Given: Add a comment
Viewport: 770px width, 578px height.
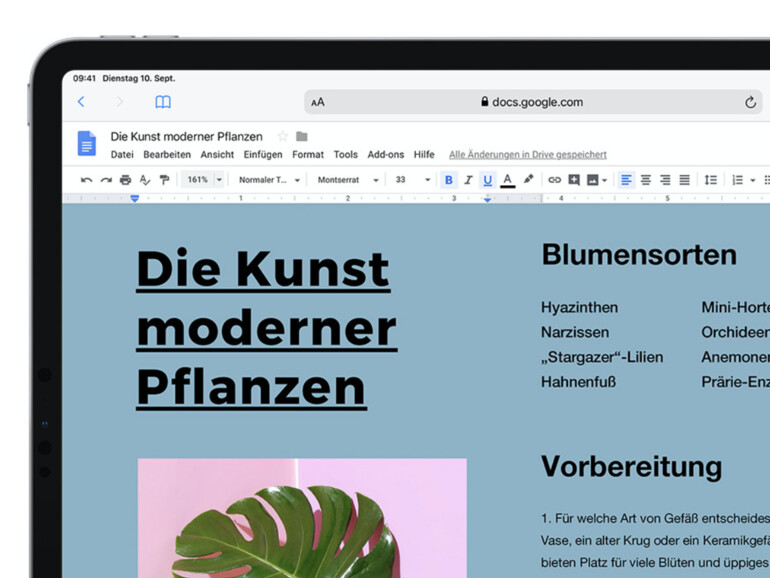Looking at the screenshot, I should tap(574, 180).
